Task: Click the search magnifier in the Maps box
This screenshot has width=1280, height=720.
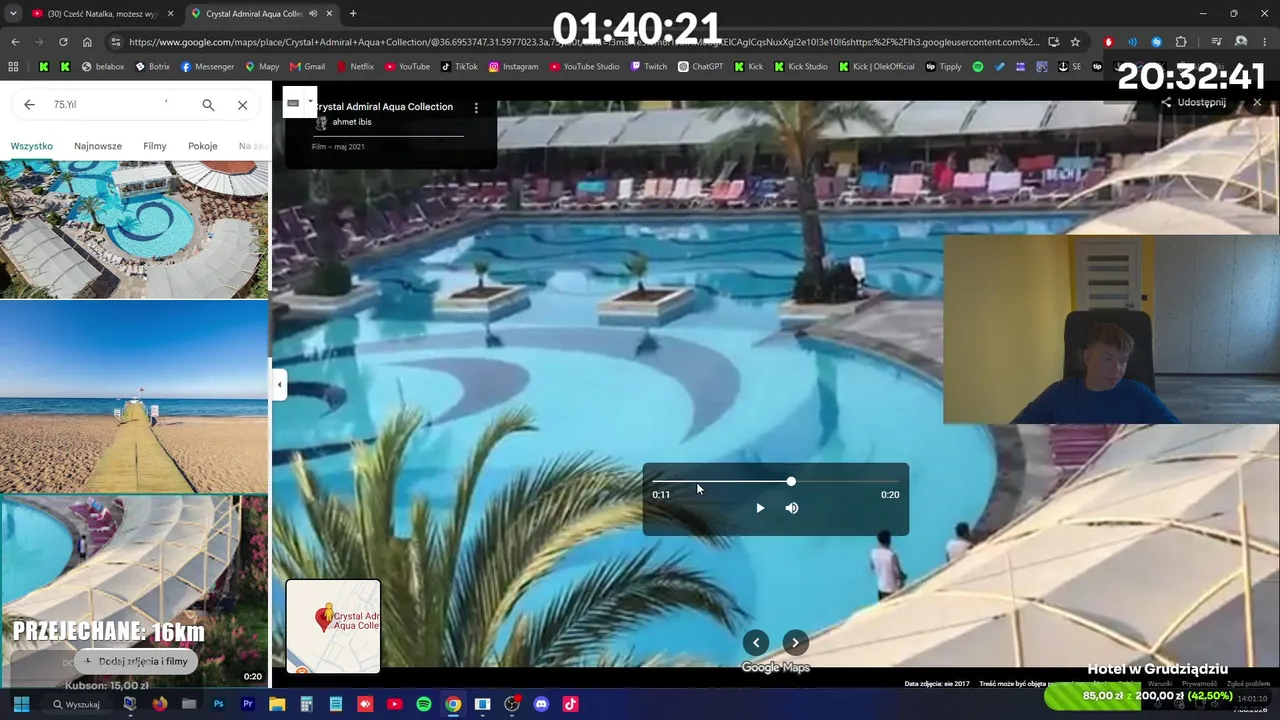Action: point(208,105)
